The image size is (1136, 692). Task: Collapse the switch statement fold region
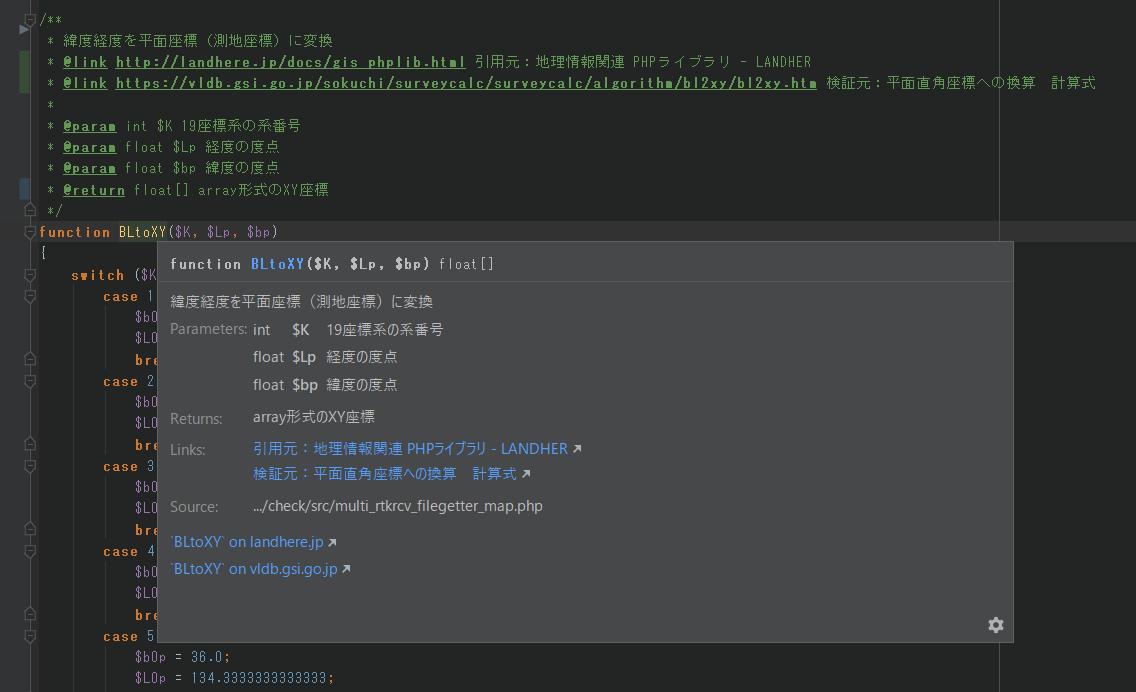click(x=30, y=274)
